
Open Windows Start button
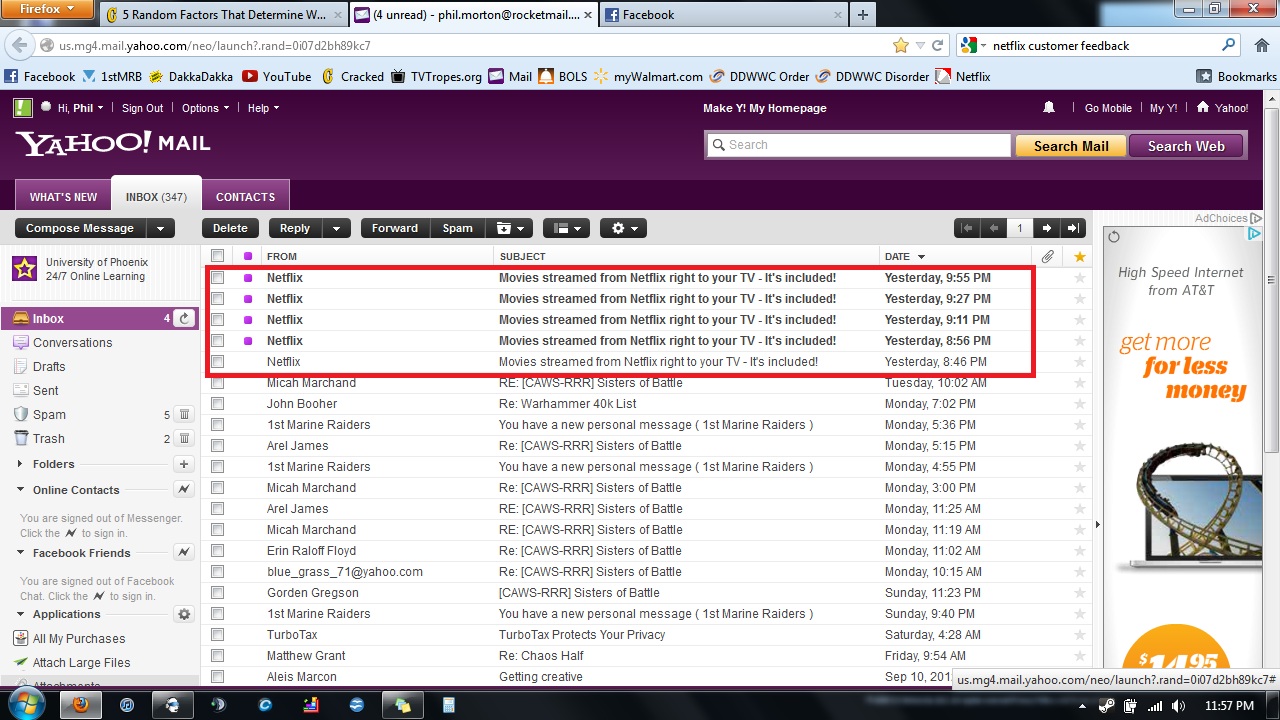[24, 704]
